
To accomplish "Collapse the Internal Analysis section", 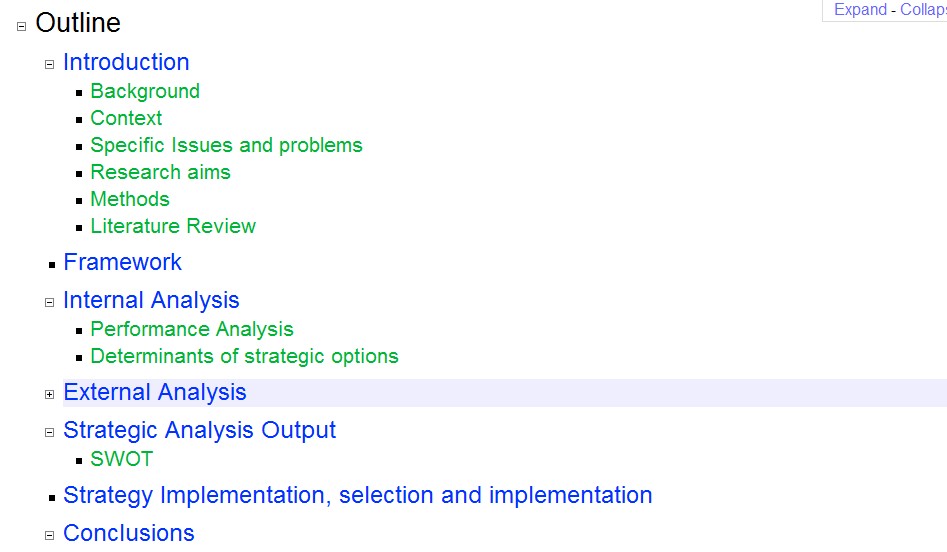I will [50, 303].
